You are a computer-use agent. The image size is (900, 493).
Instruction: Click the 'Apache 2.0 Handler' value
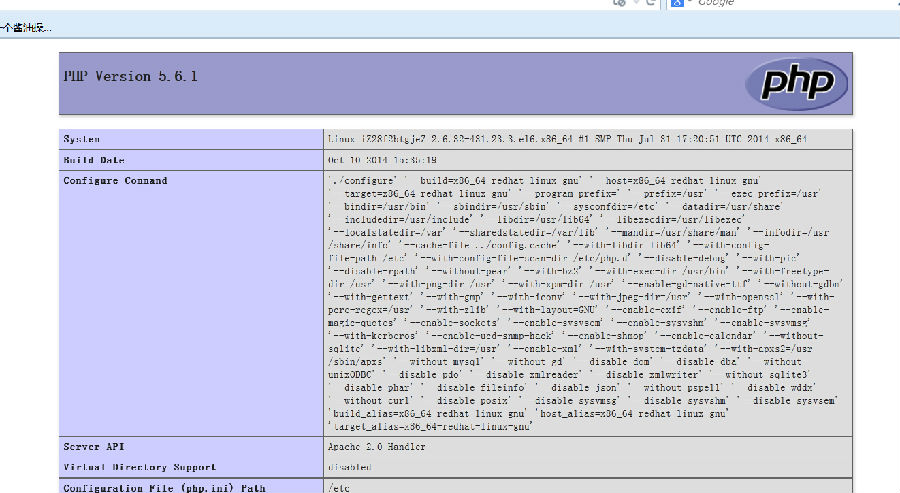(377, 446)
